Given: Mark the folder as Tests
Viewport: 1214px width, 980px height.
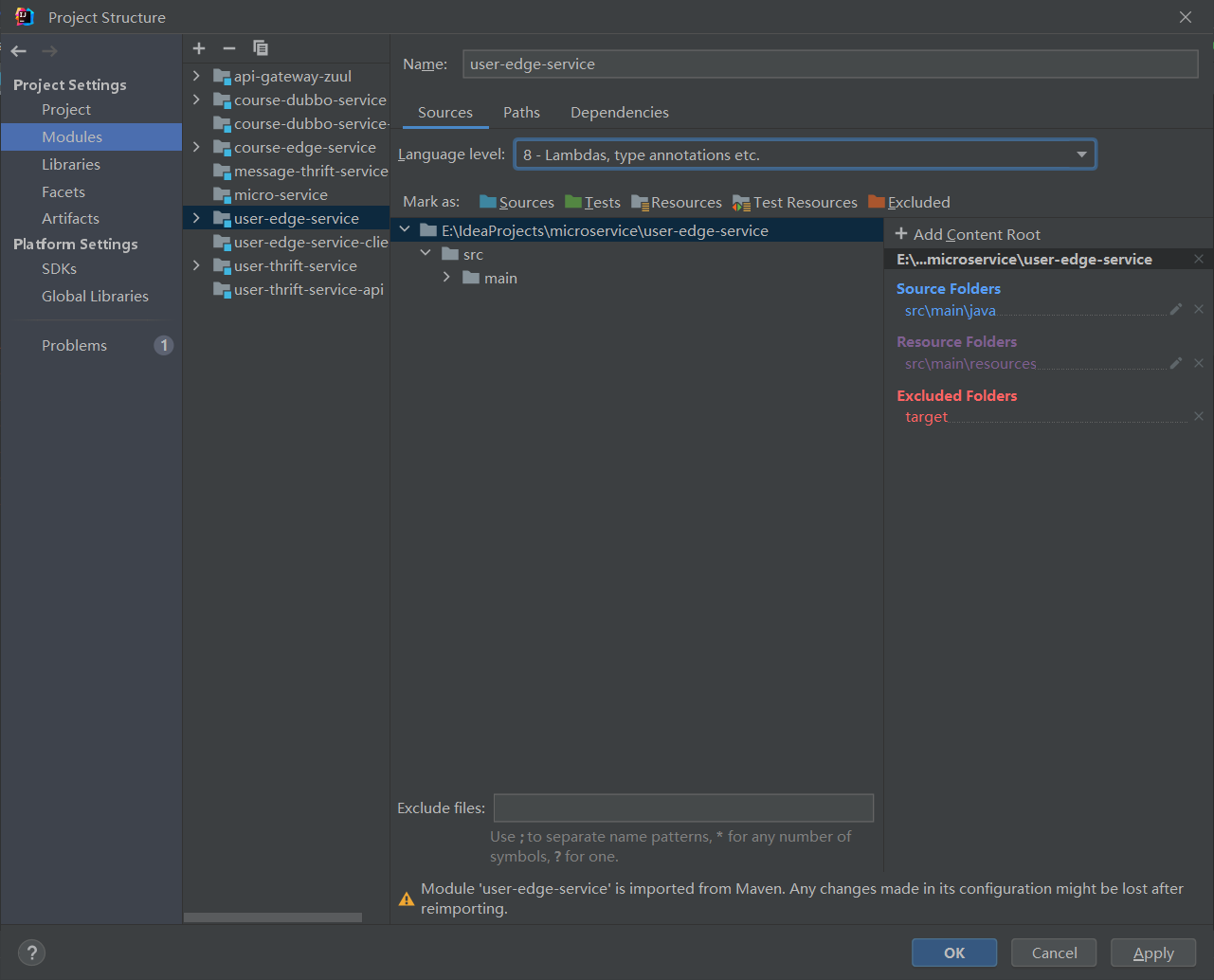Looking at the screenshot, I should [592, 203].
